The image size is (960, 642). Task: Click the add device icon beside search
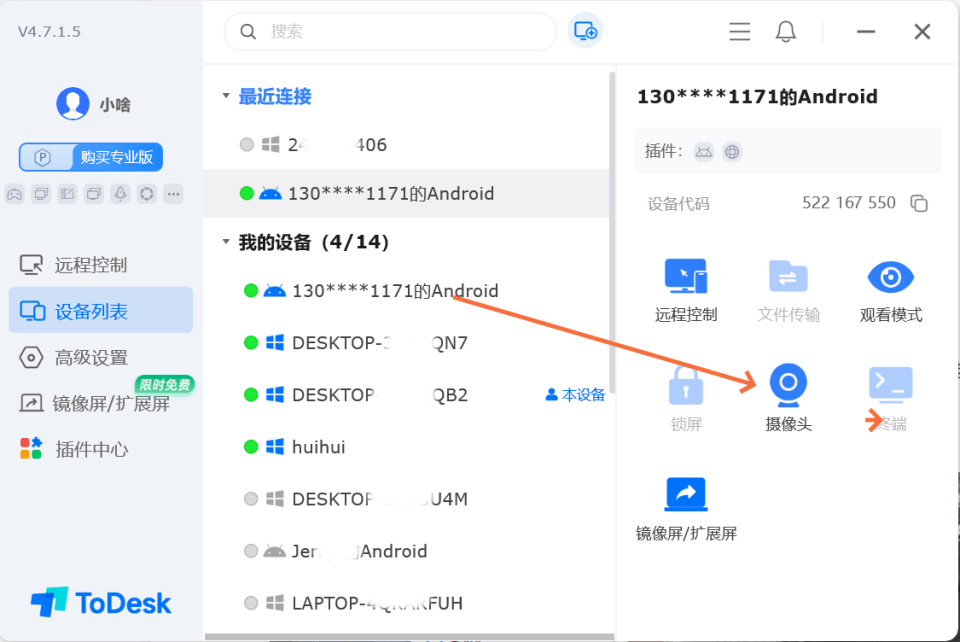585,31
